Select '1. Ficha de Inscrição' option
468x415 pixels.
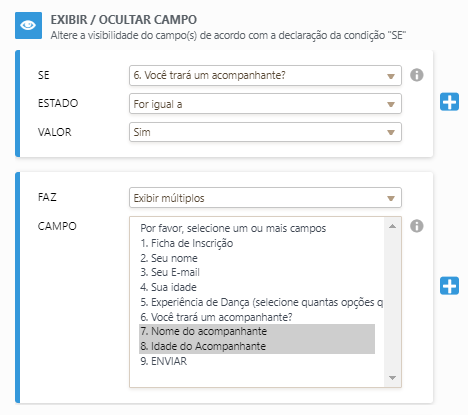pos(257,243)
